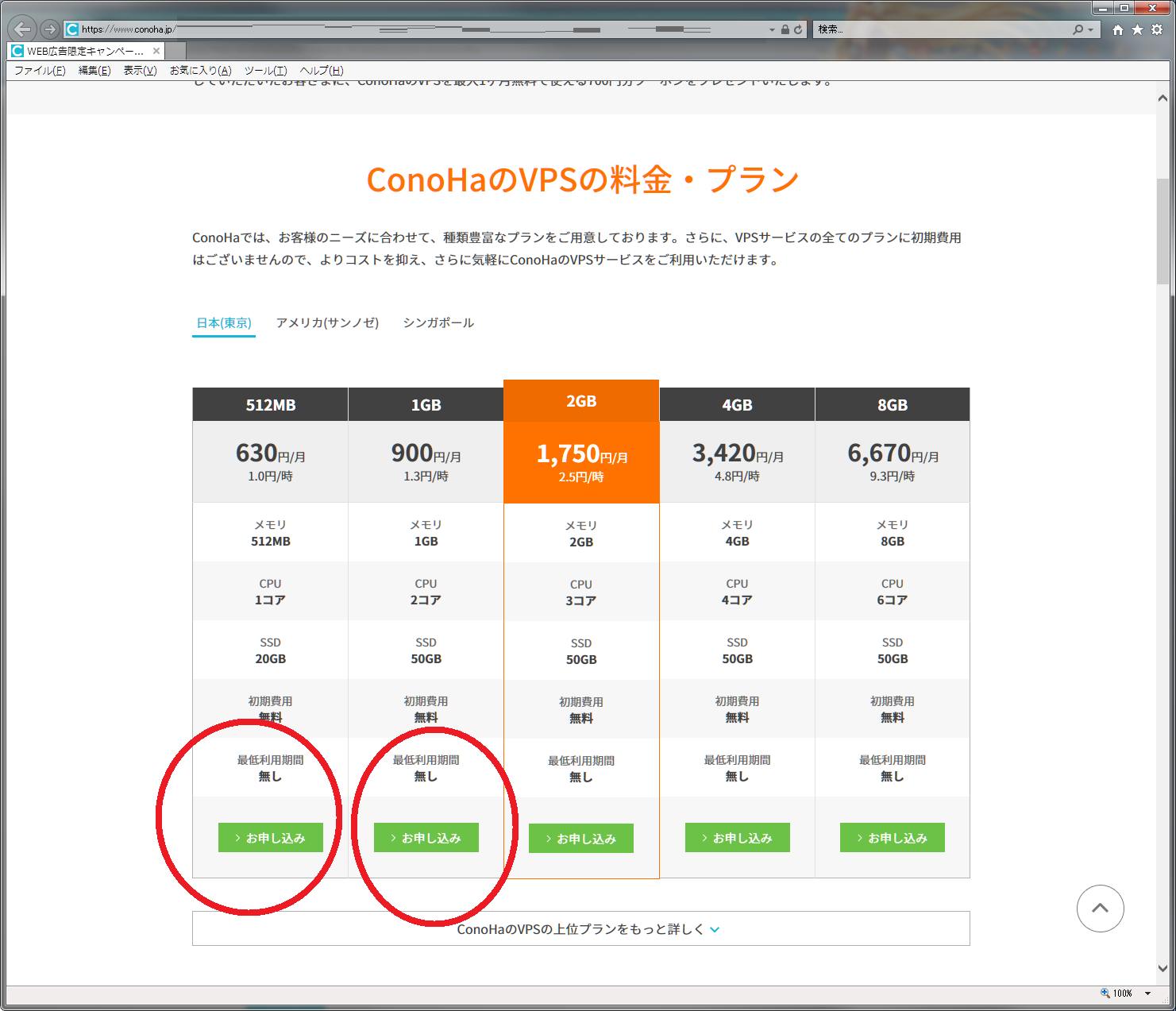
Task: Open the 編集(E) menu
Action: (94, 71)
